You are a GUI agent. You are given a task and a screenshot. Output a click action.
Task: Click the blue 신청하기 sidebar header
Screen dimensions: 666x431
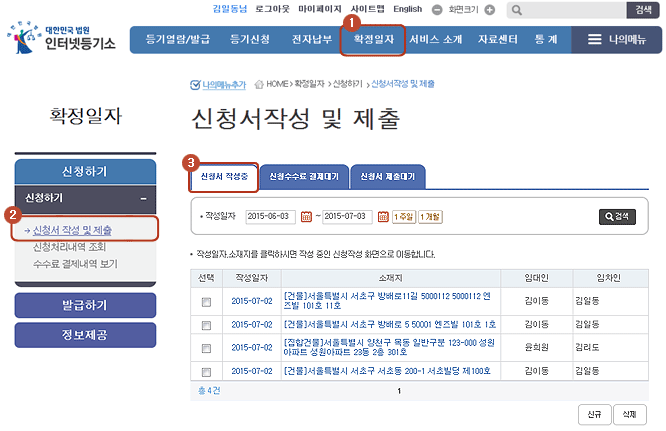point(85,172)
